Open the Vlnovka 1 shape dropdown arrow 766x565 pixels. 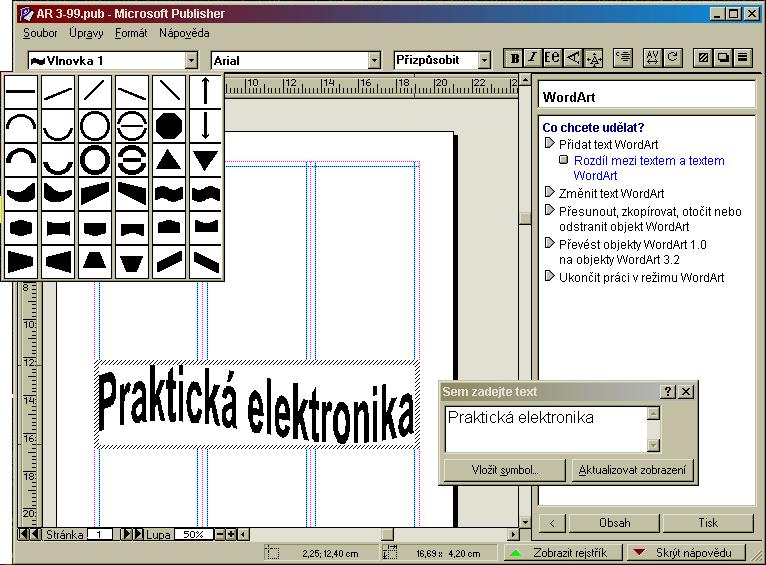pos(191,61)
